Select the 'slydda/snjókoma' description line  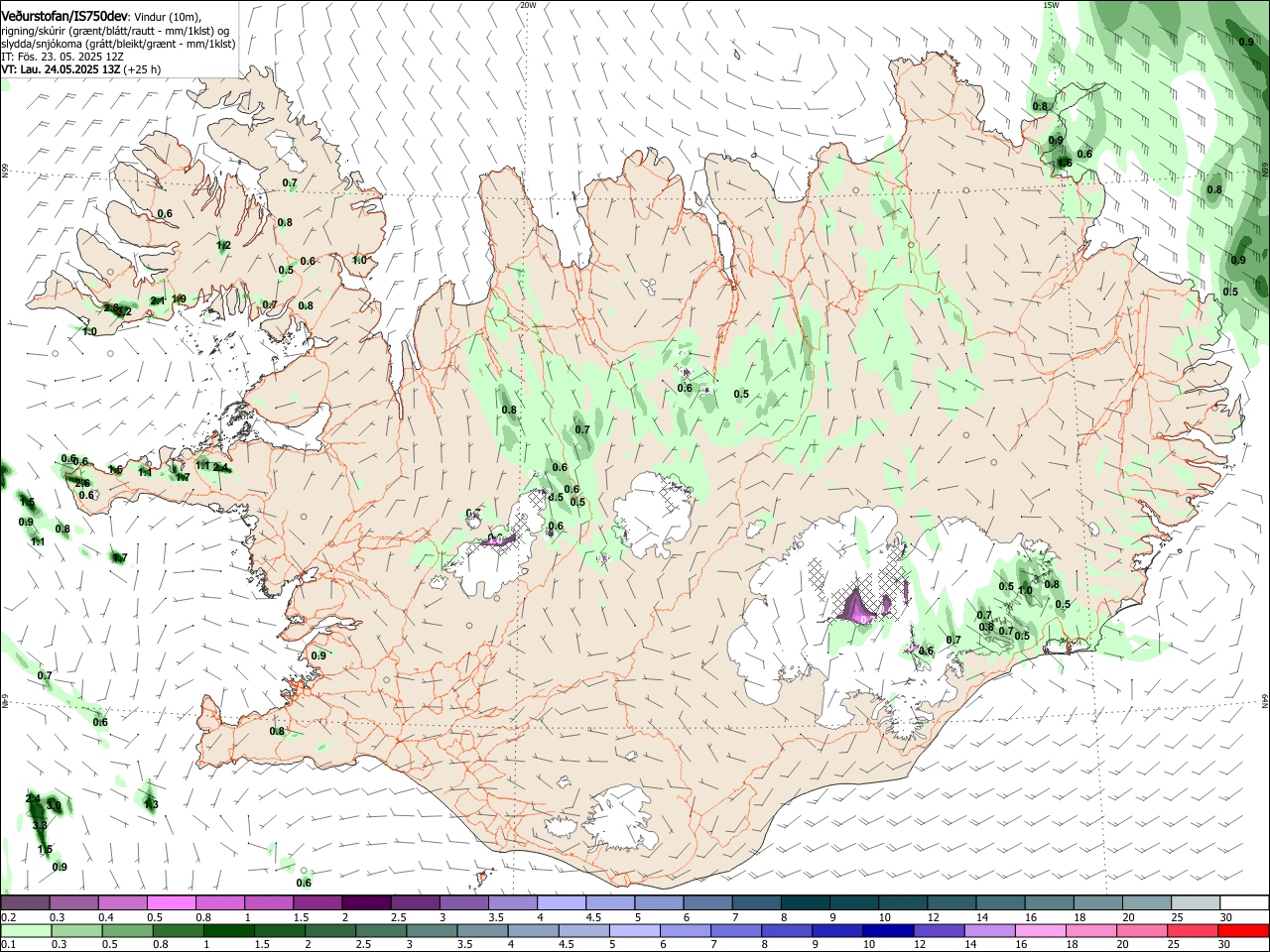[119, 44]
